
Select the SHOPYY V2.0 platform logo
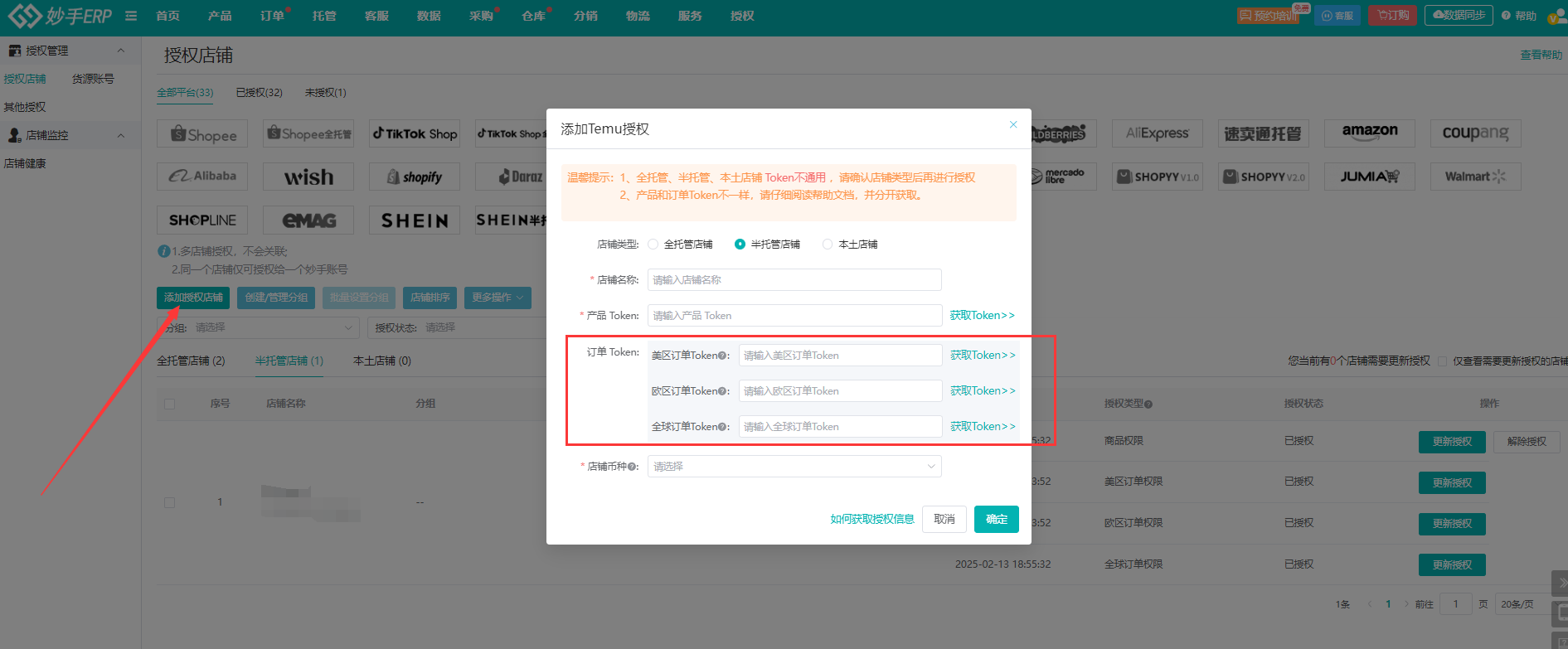tap(1264, 177)
